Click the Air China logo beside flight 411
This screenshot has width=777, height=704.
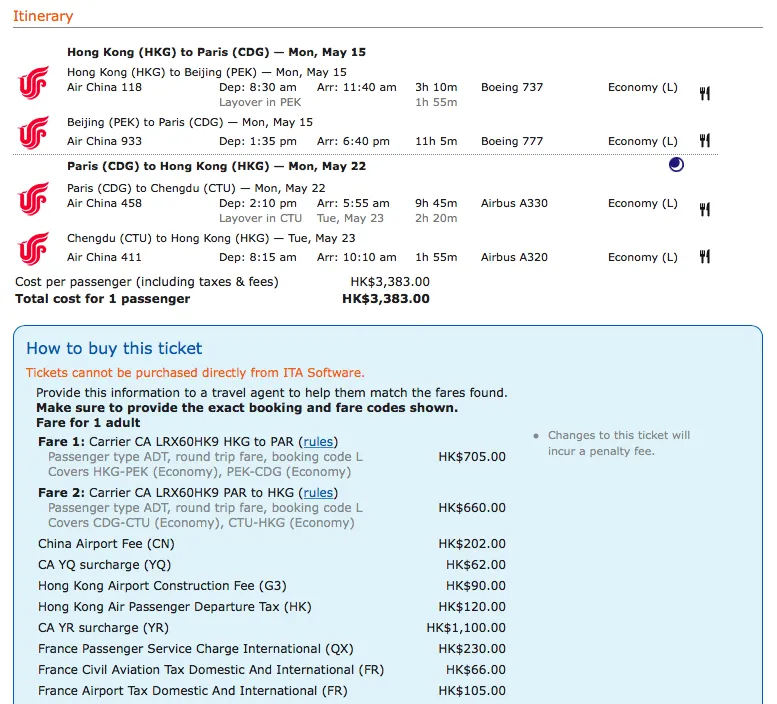(x=34, y=249)
